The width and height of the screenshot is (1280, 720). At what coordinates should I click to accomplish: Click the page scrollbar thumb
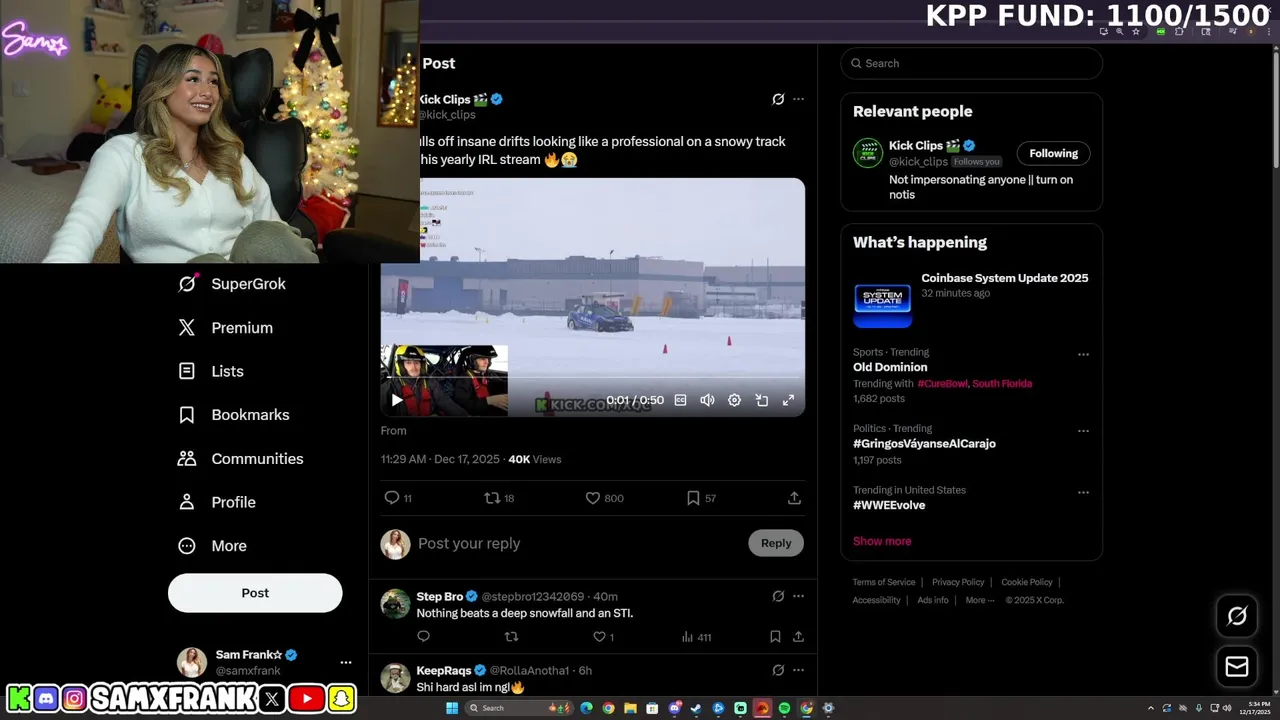click(x=1274, y=110)
